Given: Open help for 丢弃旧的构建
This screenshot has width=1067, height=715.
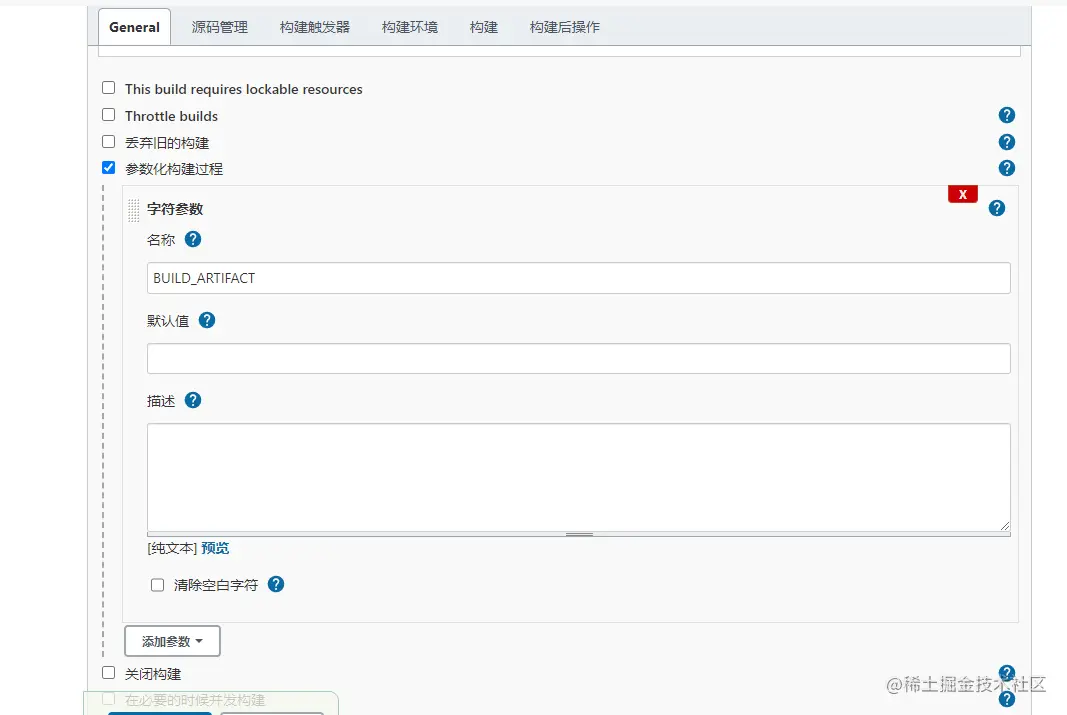Looking at the screenshot, I should (x=1006, y=142).
